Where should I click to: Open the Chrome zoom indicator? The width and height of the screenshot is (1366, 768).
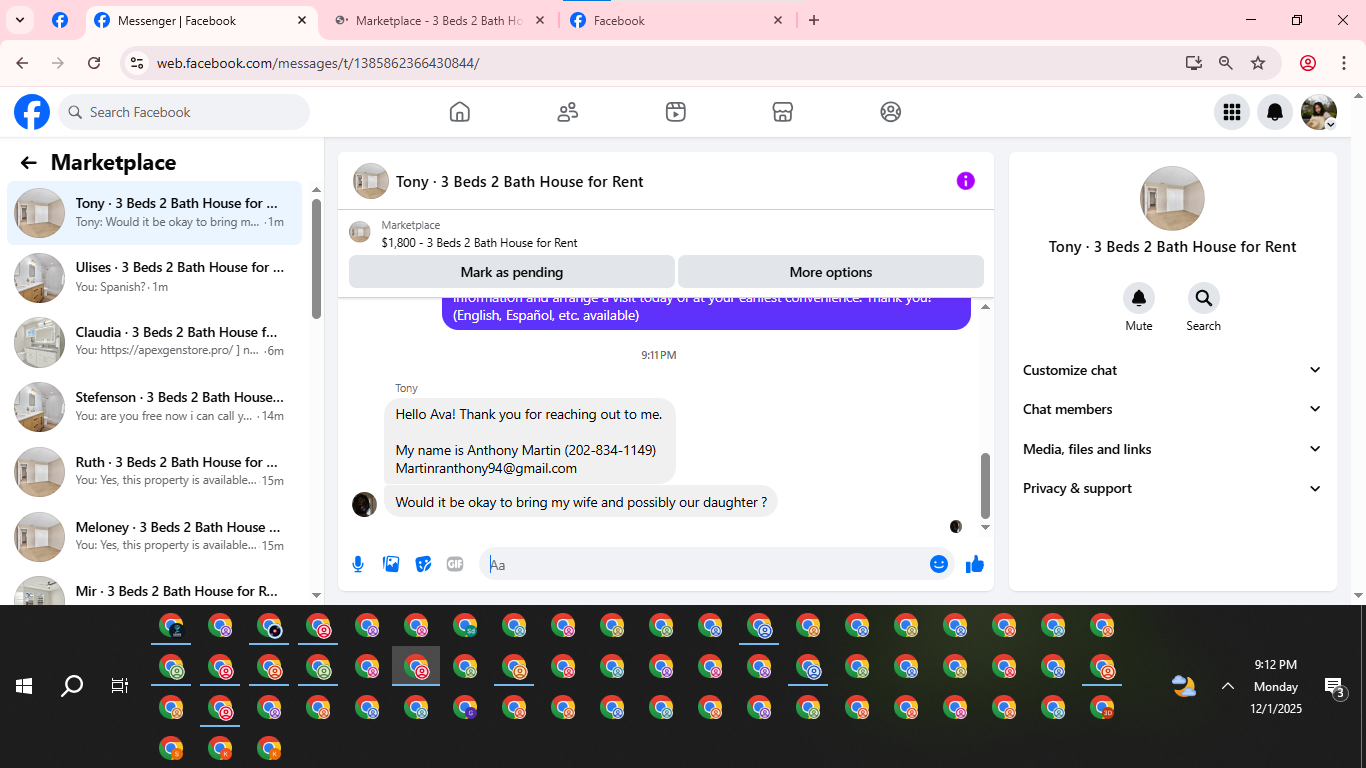(x=1226, y=63)
